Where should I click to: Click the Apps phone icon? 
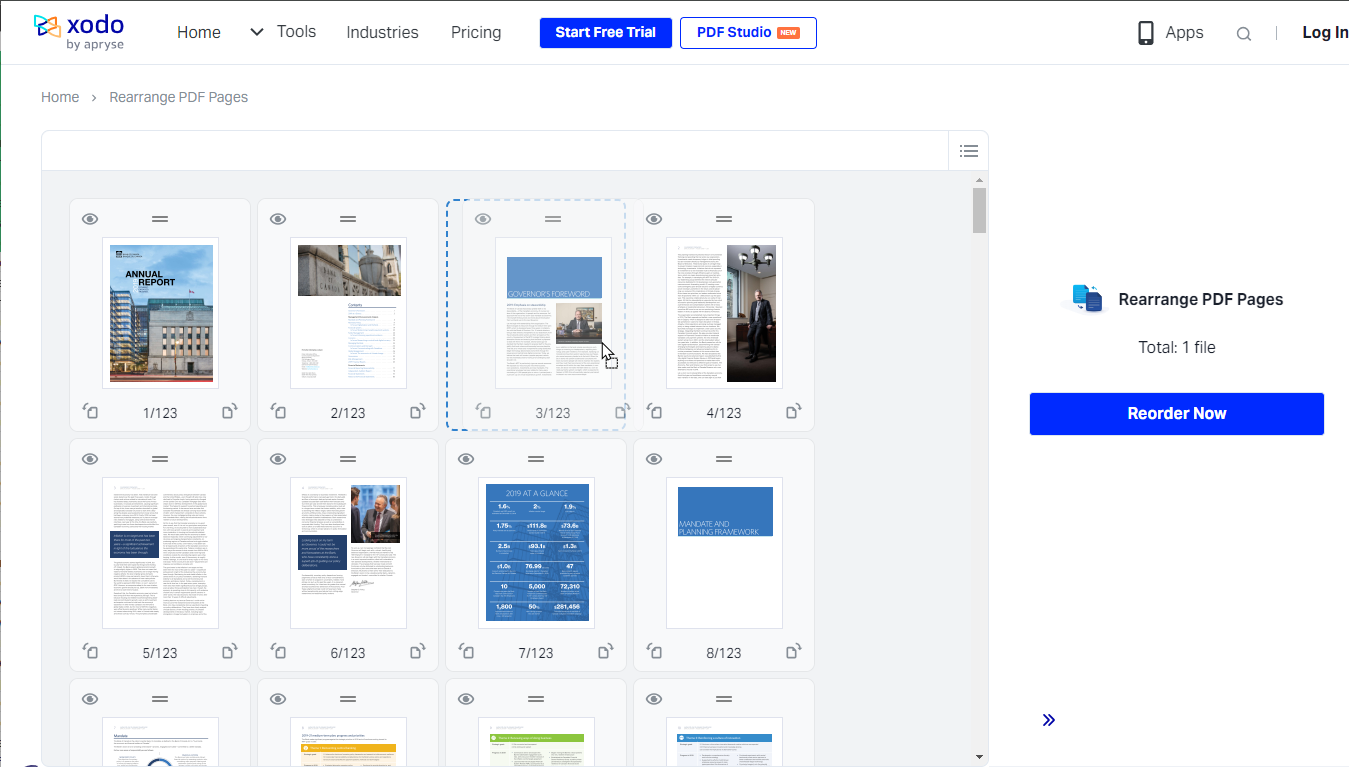[x=1146, y=33]
